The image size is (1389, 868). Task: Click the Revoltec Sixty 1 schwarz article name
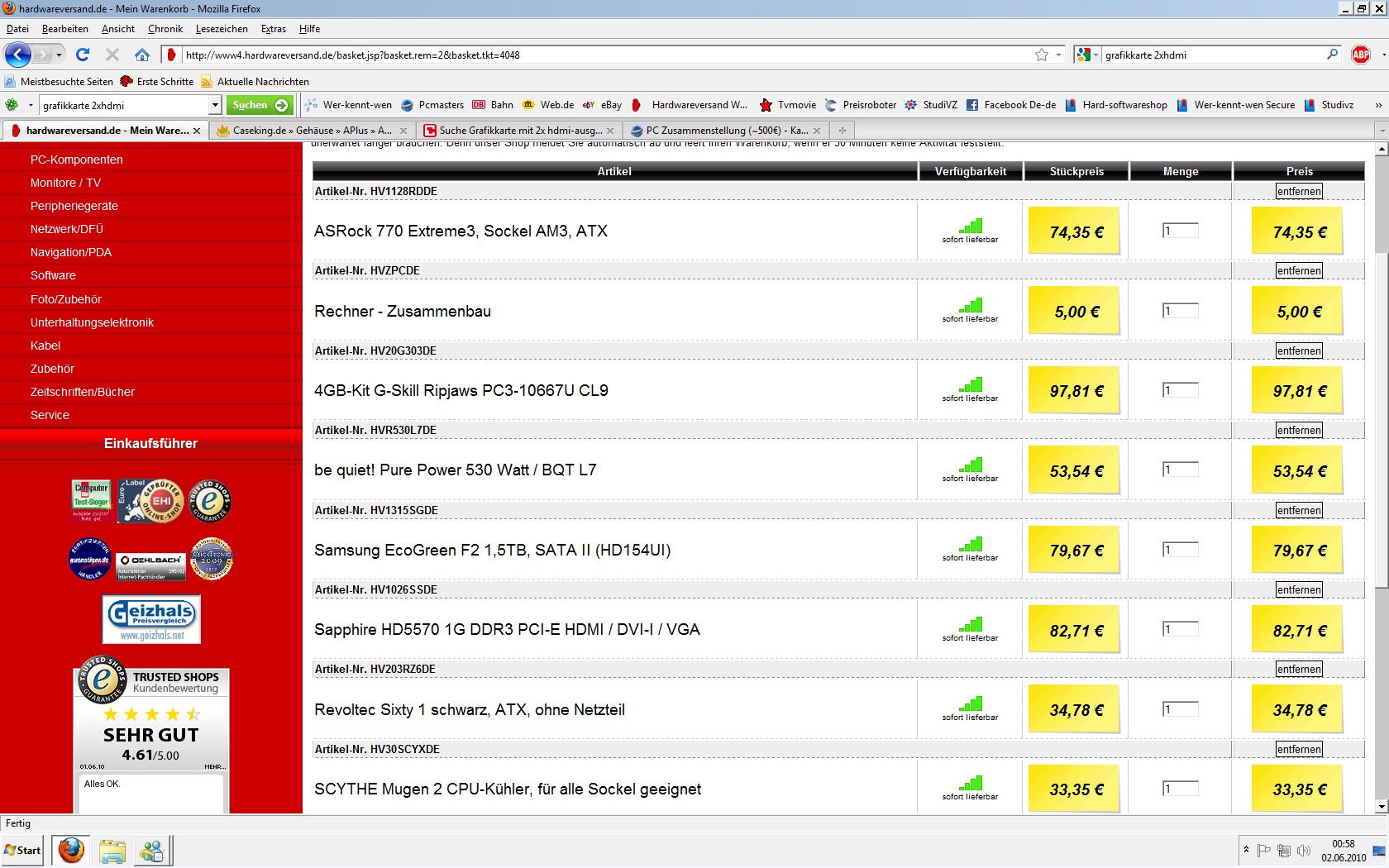coord(470,709)
